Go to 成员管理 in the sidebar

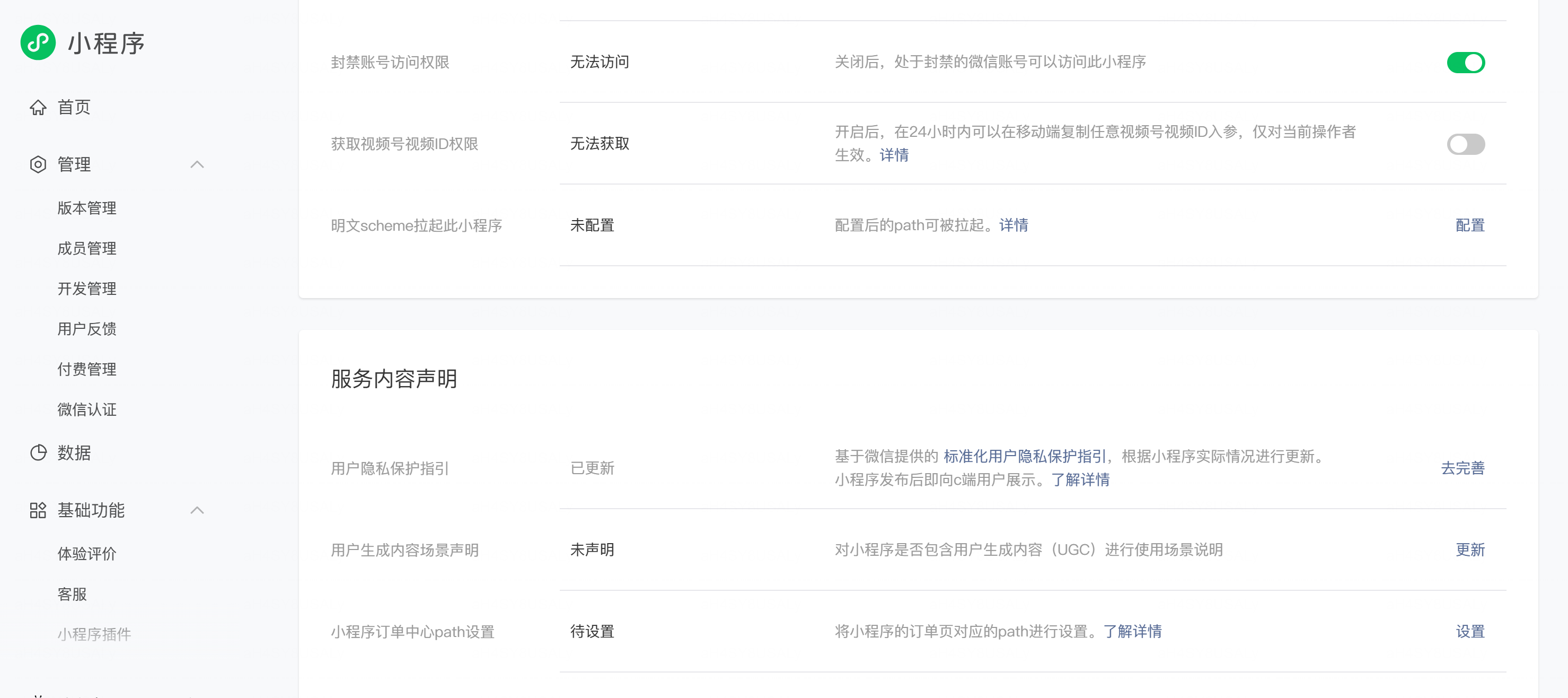point(86,249)
